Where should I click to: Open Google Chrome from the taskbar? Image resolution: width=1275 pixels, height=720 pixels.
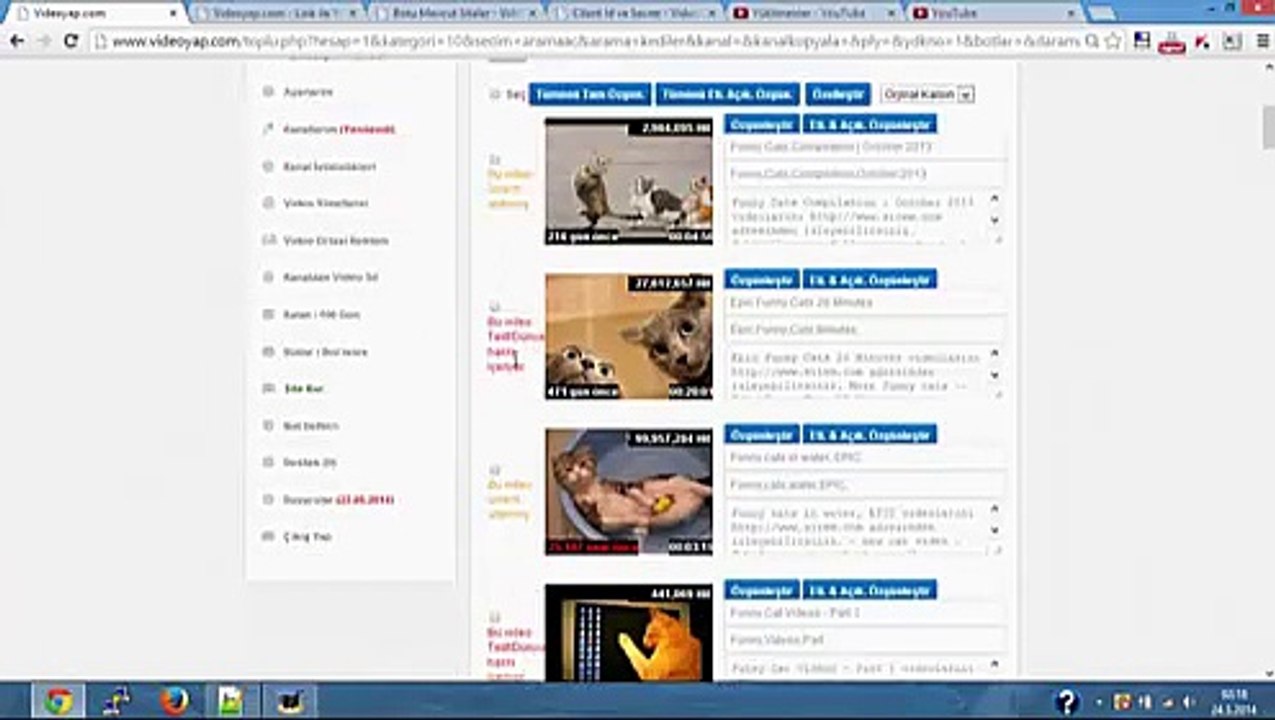coord(58,701)
